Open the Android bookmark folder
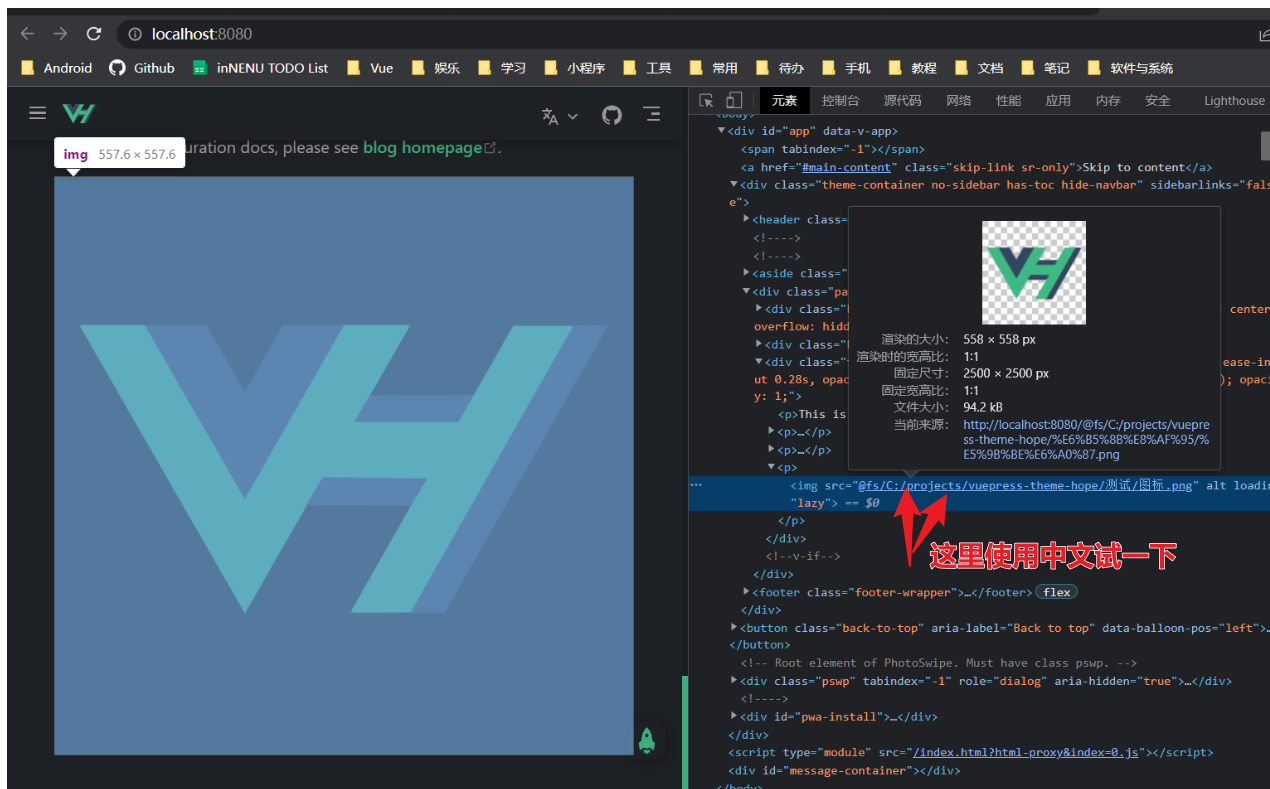The width and height of the screenshot is (1270, 789). [57, 68]
